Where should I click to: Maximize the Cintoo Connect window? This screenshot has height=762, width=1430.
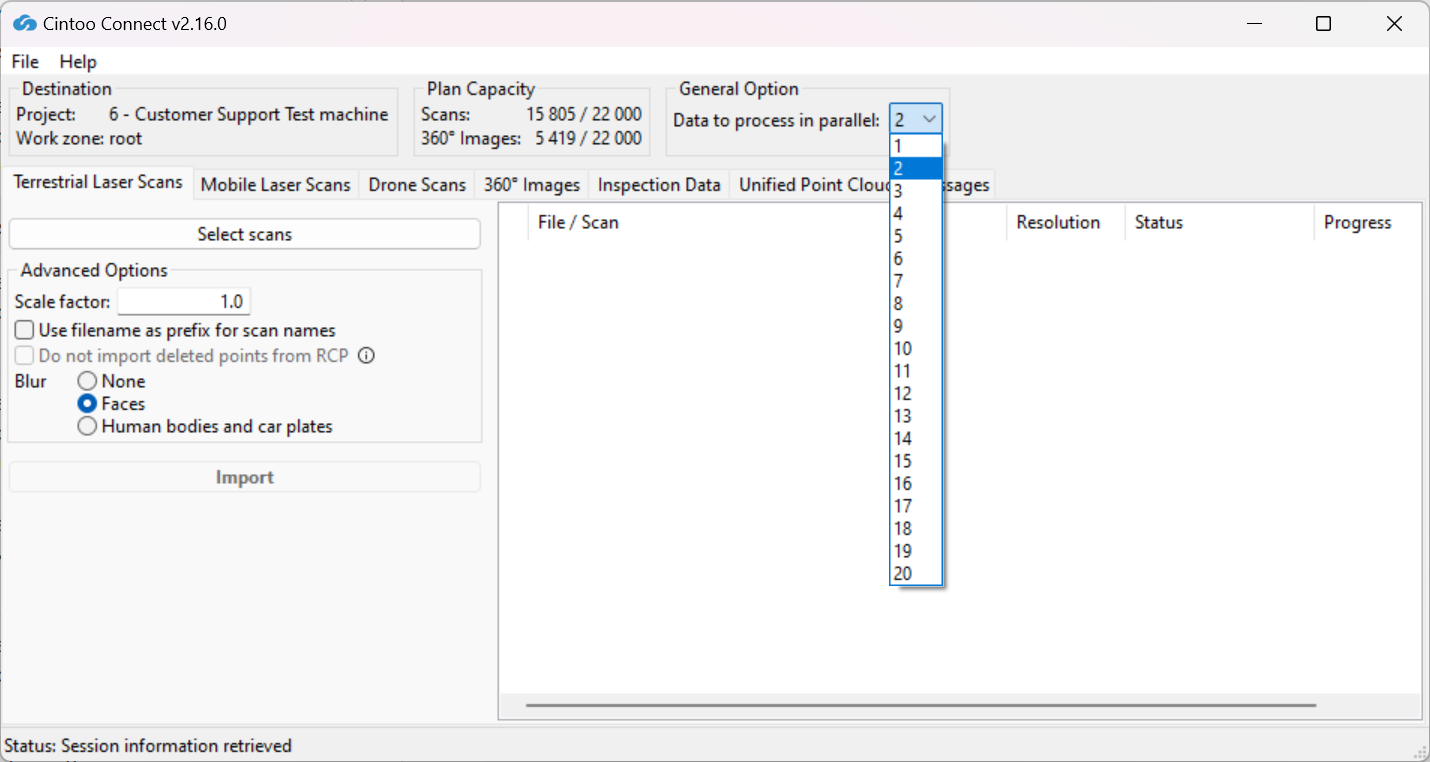(1323, 24)
